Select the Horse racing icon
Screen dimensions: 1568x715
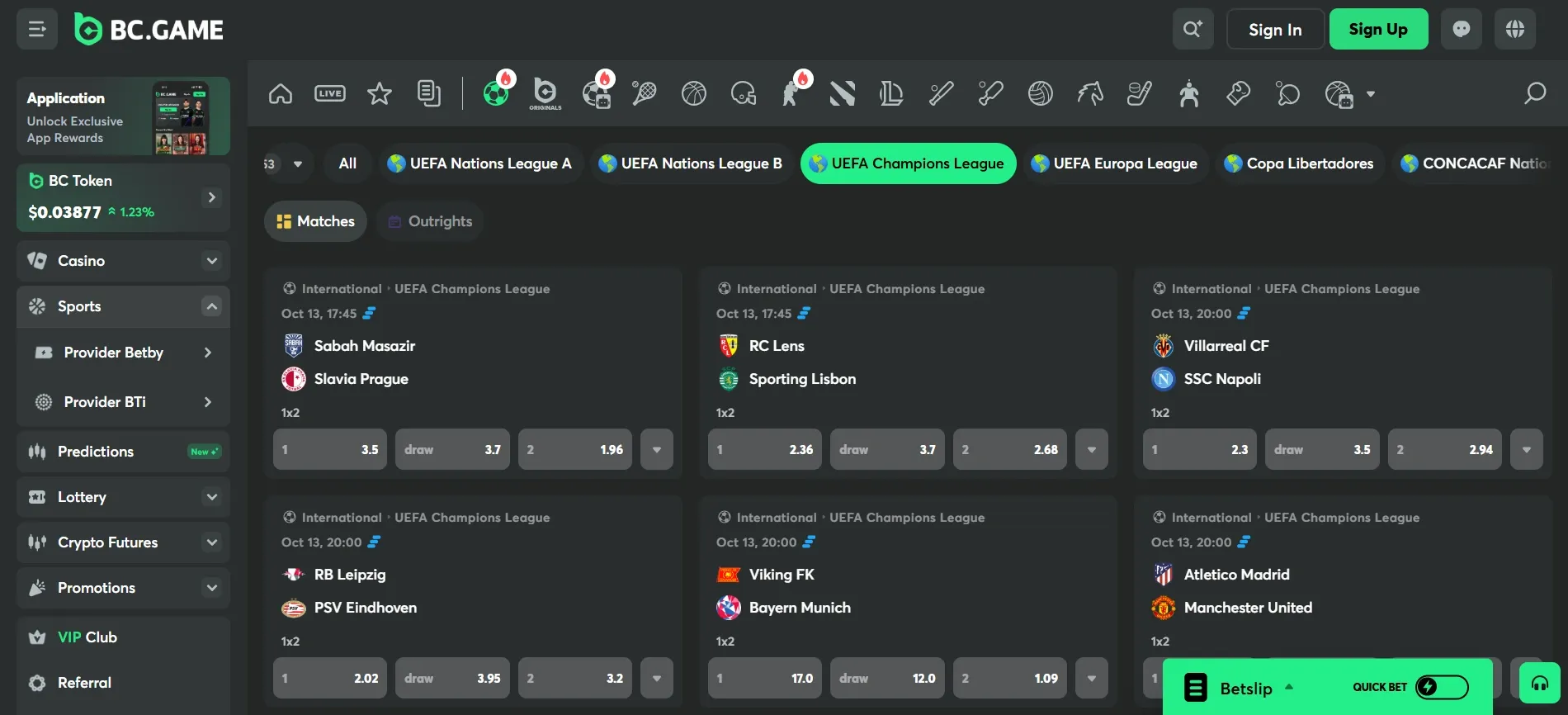coord(1090,94)
